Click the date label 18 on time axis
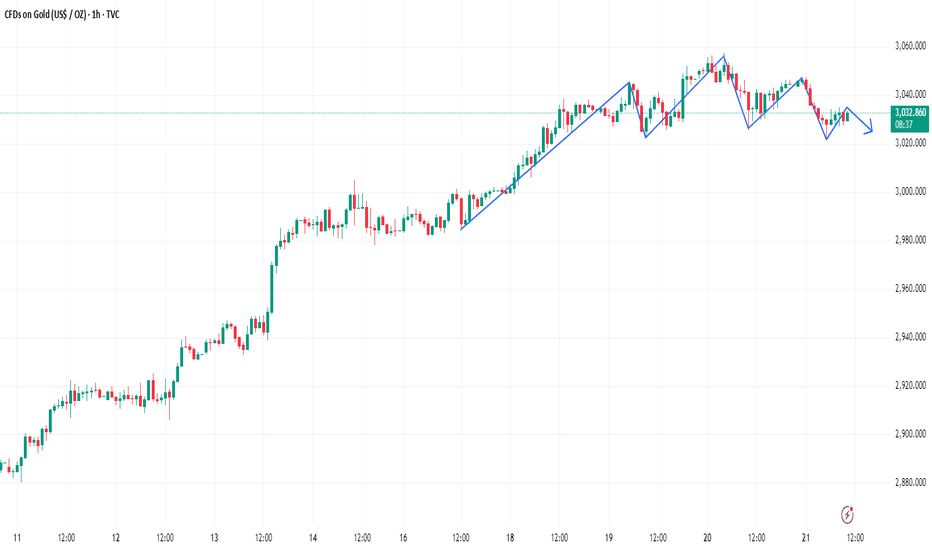This screenshot has height=550, width=932. pyautogui.click(x=510, y=538)
